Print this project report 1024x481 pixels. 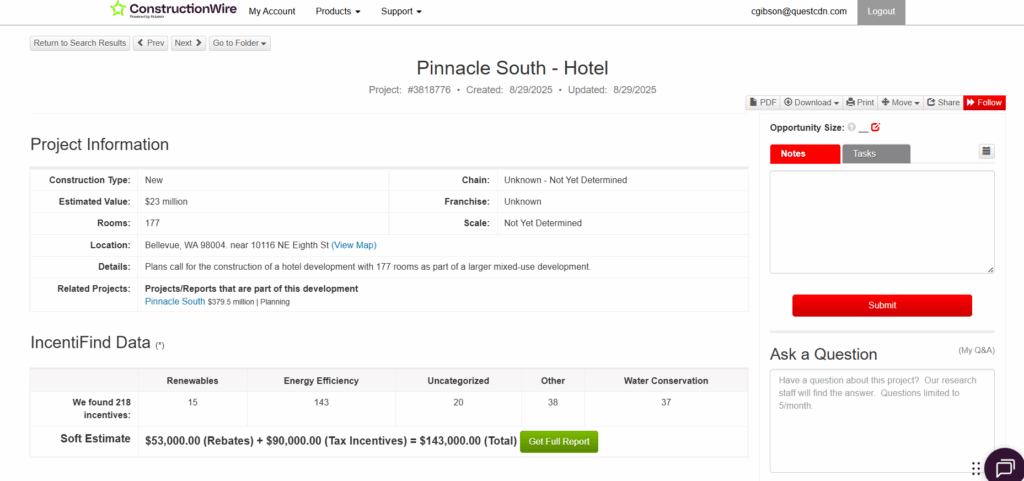860,102
